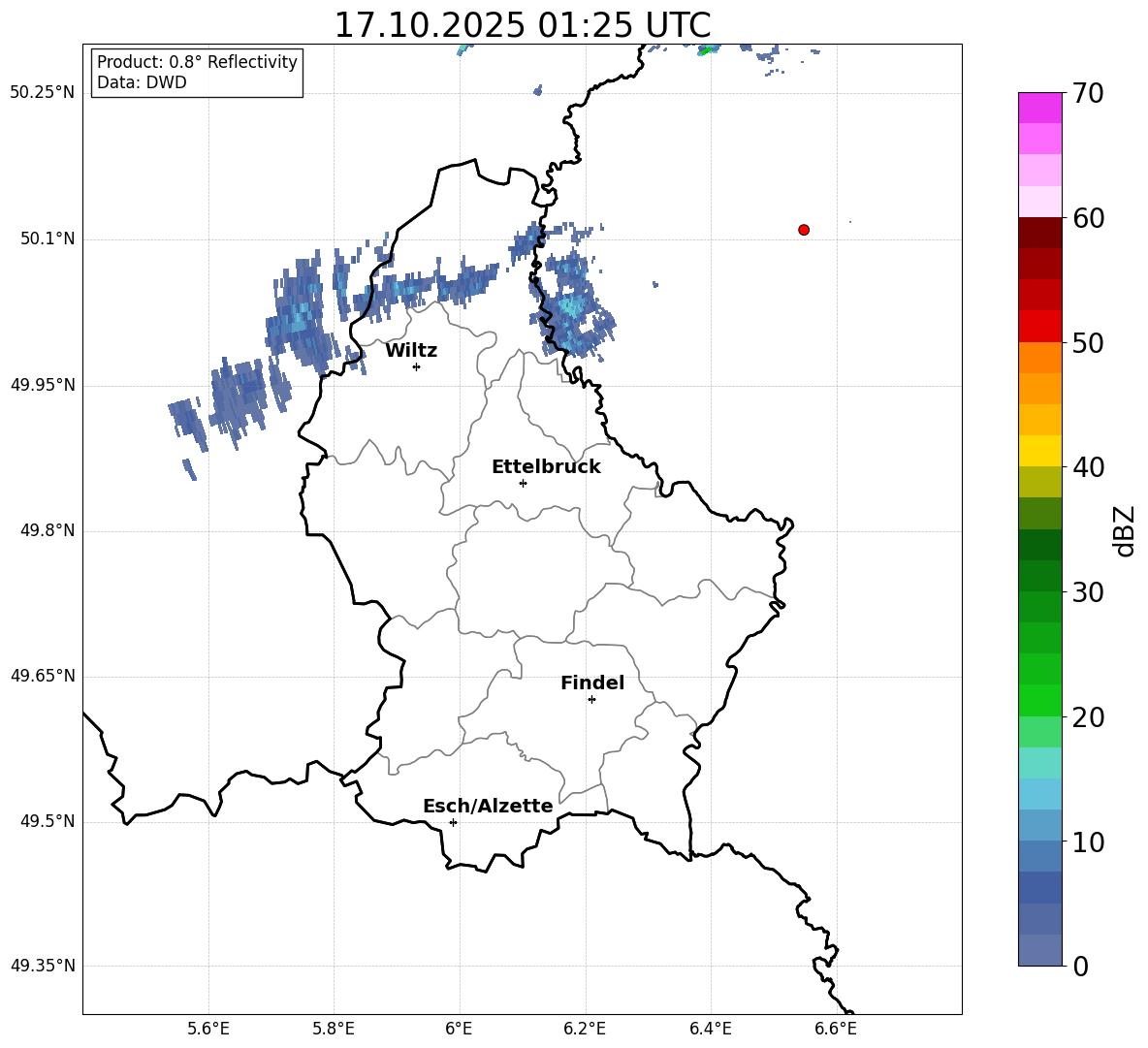Image resolution: width=1148 pixels, height=1048 pixels.
Task: Click the 17.10.2025 01:25 UTC title
Action: 523,25
